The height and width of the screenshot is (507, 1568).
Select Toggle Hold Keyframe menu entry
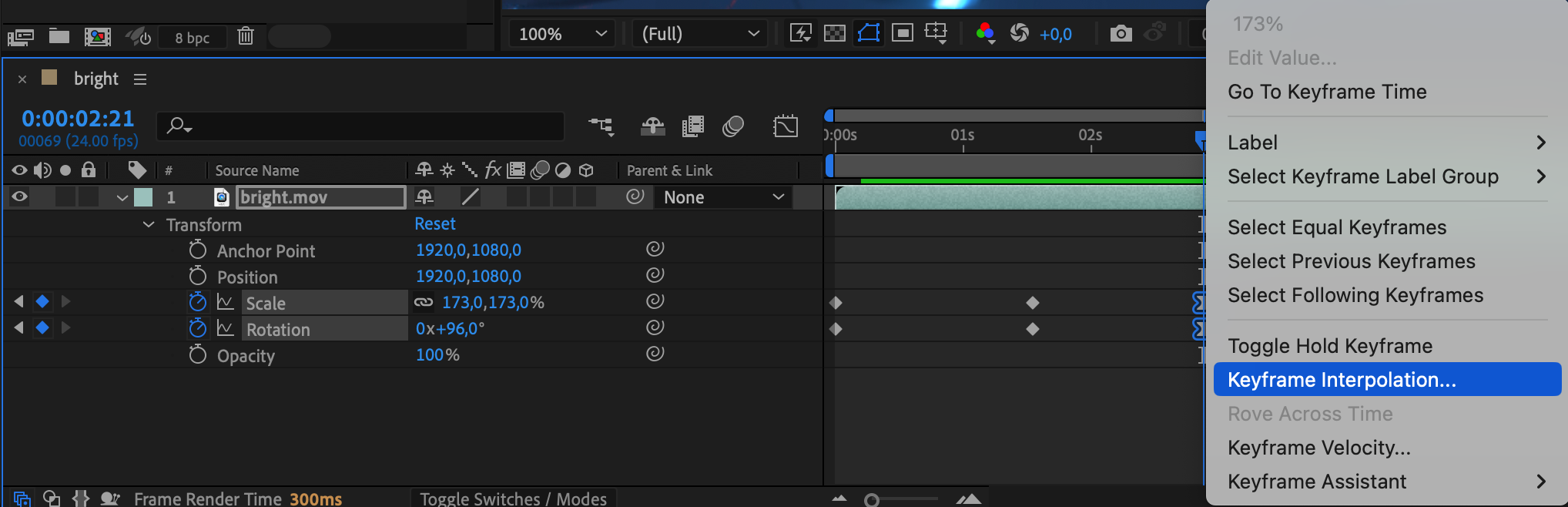click(x=1330, y=346)
